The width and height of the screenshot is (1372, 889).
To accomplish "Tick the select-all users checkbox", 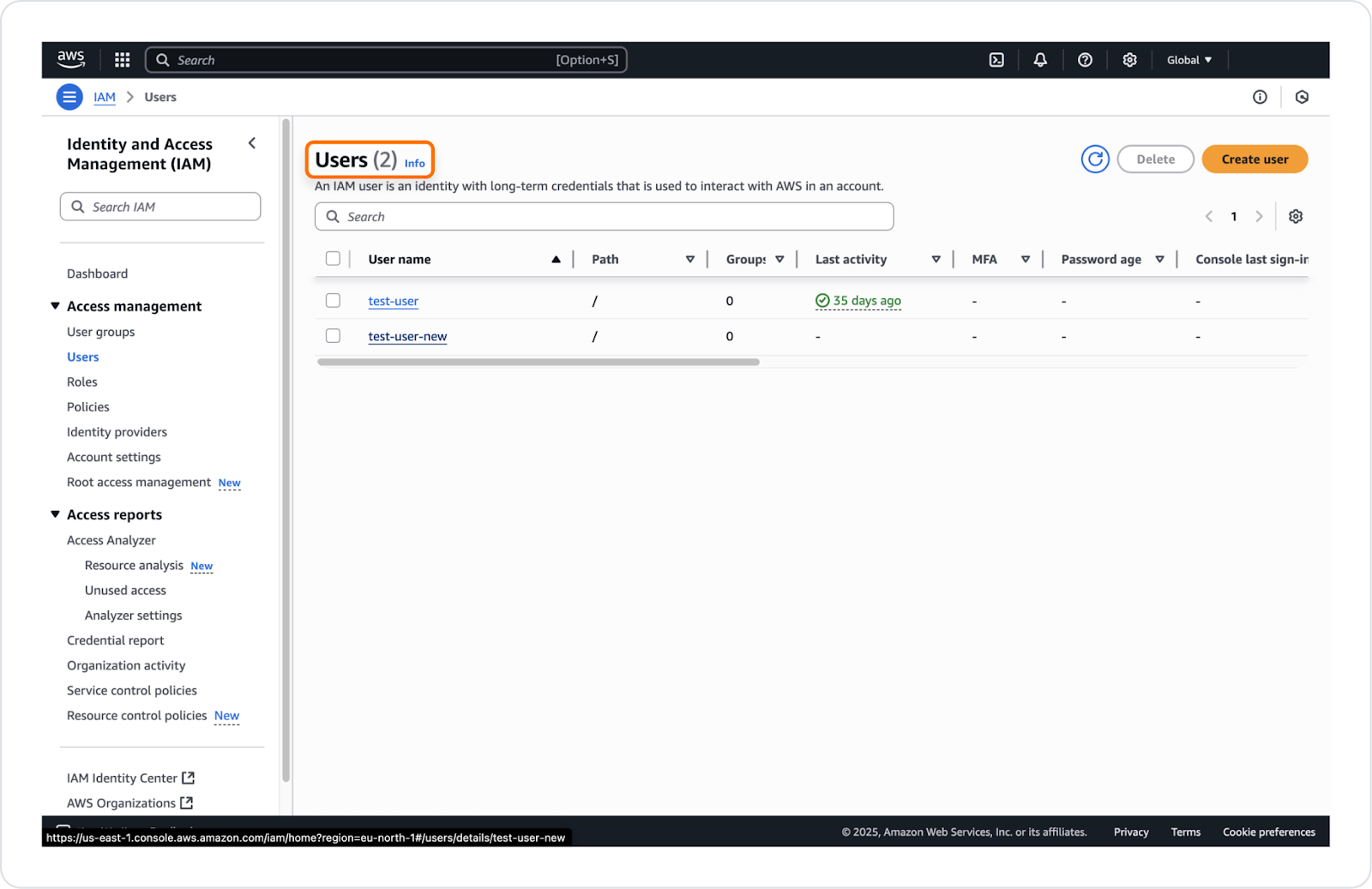I will tap(333, 258).
